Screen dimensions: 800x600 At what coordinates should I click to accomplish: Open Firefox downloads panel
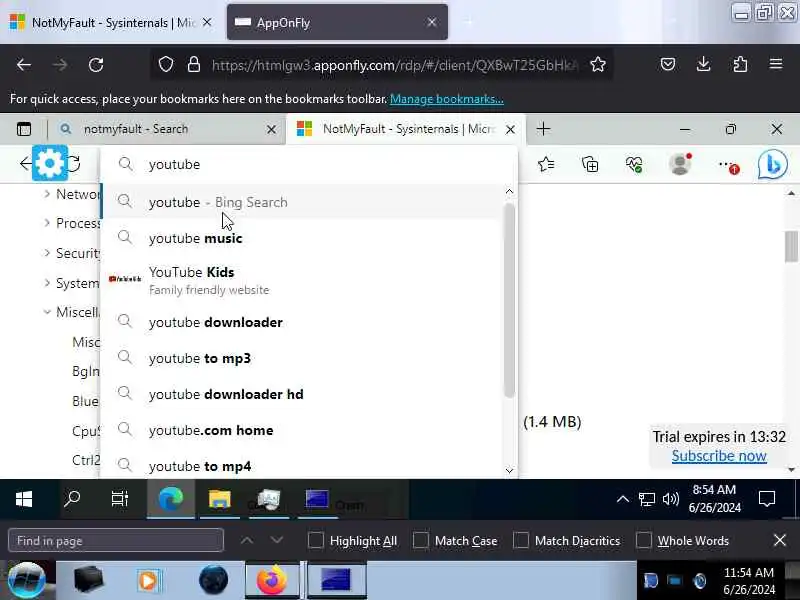[x=704, y=64]
